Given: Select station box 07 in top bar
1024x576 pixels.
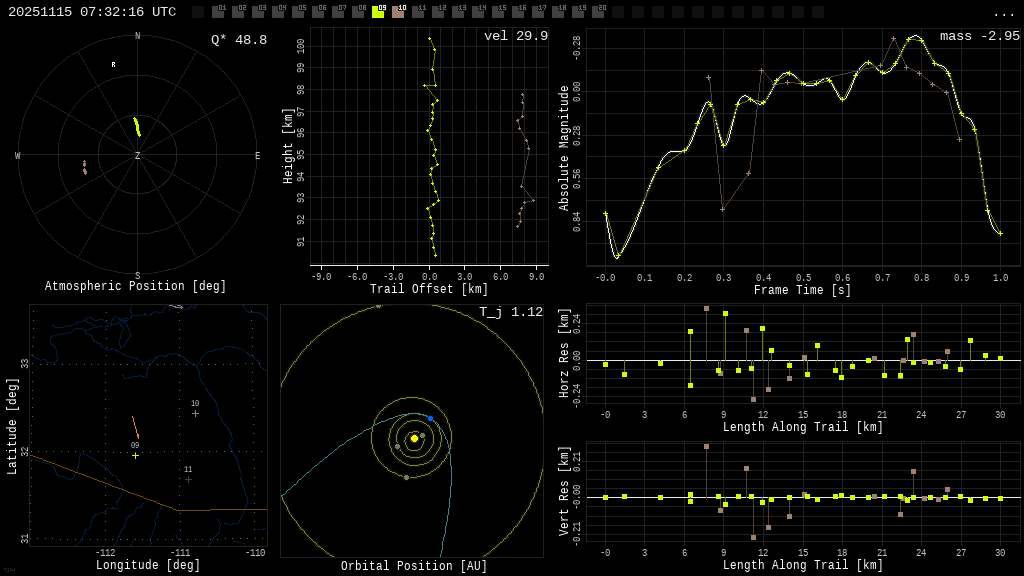Looking at the screenshot, I should (338, 12).
